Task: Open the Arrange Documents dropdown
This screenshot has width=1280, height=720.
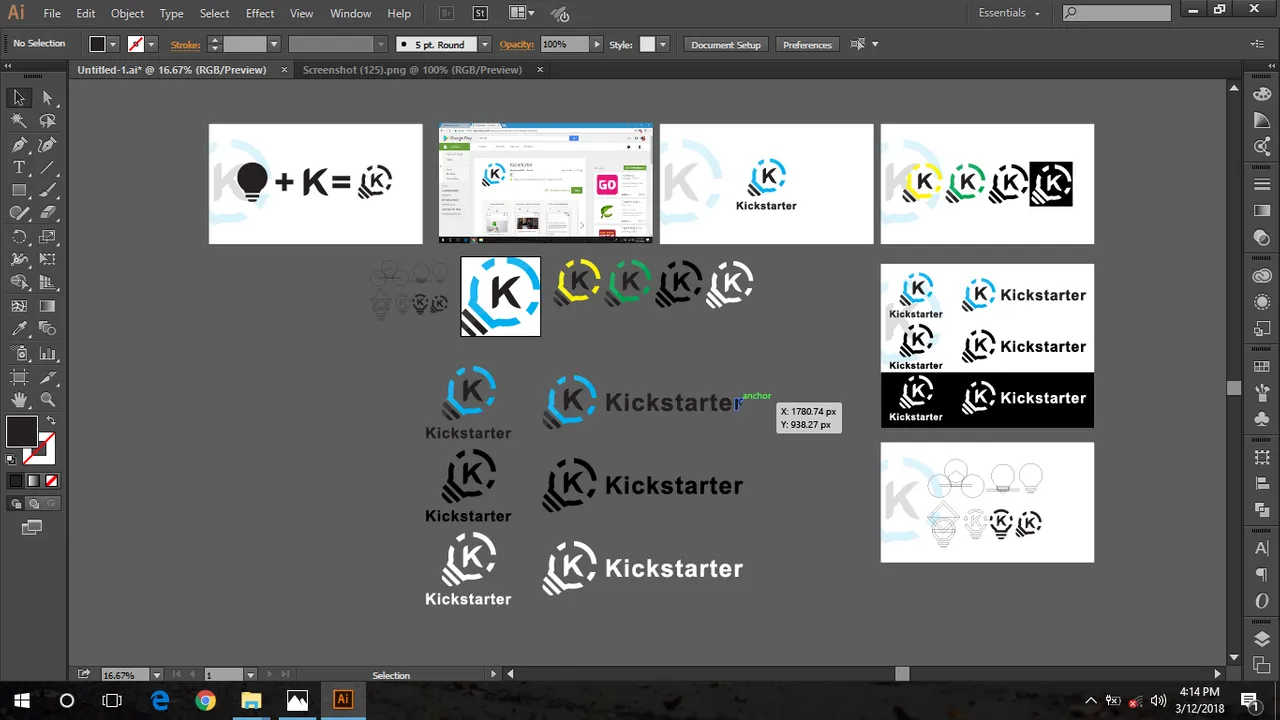Action: click(x=521, y=13)
